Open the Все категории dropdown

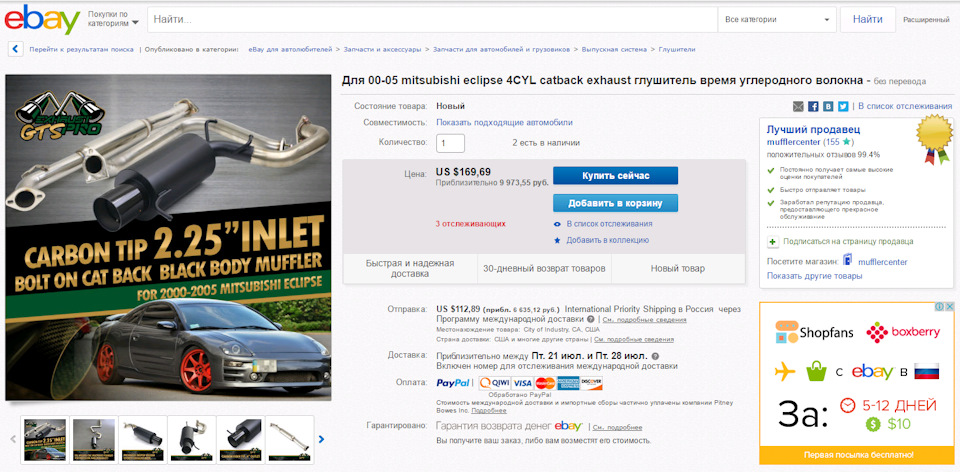pos(777,20)
